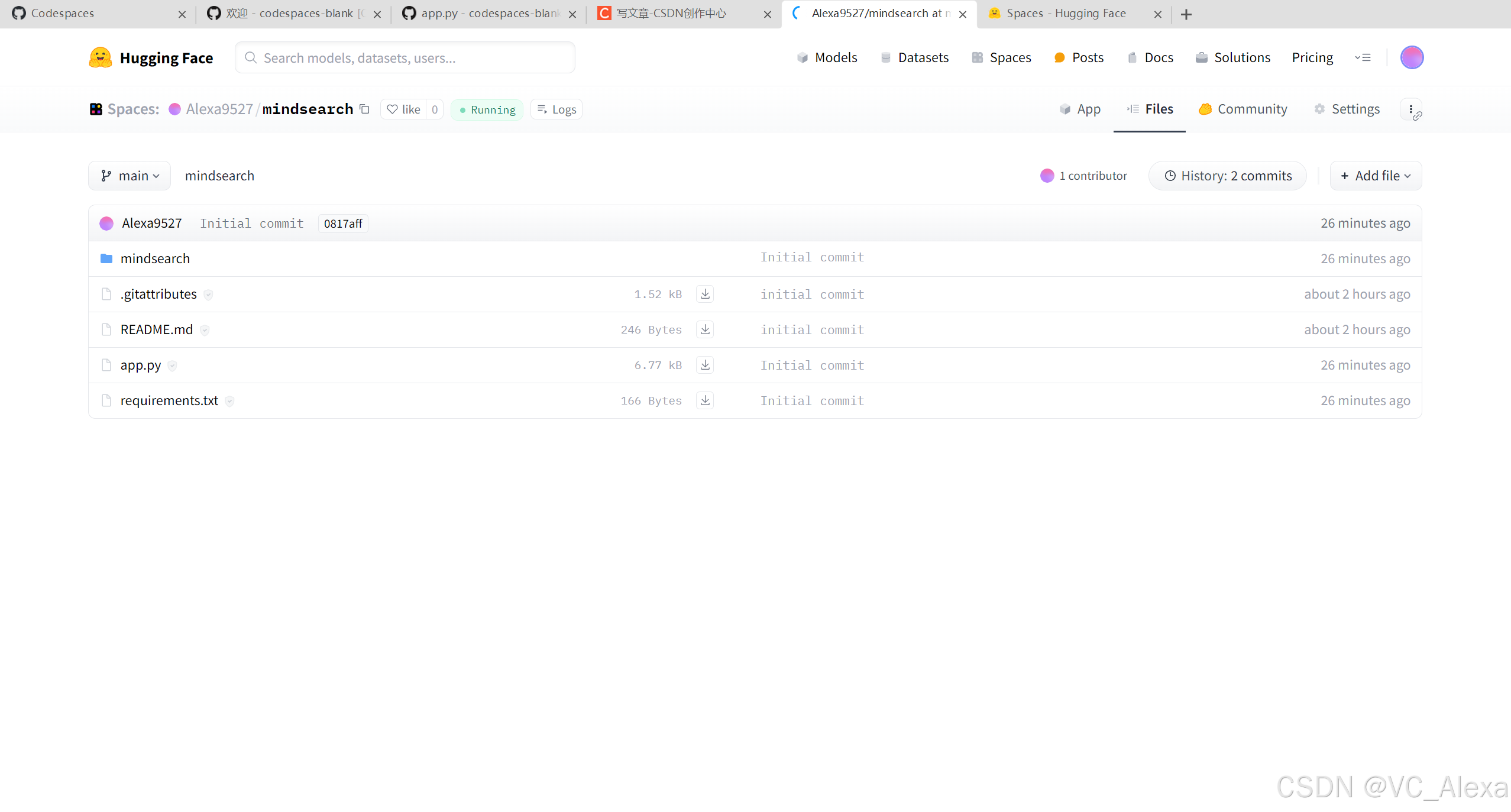Screen dimensions: 1511x812
Task: View the 1 contributor list
Action: point(1083,176)
